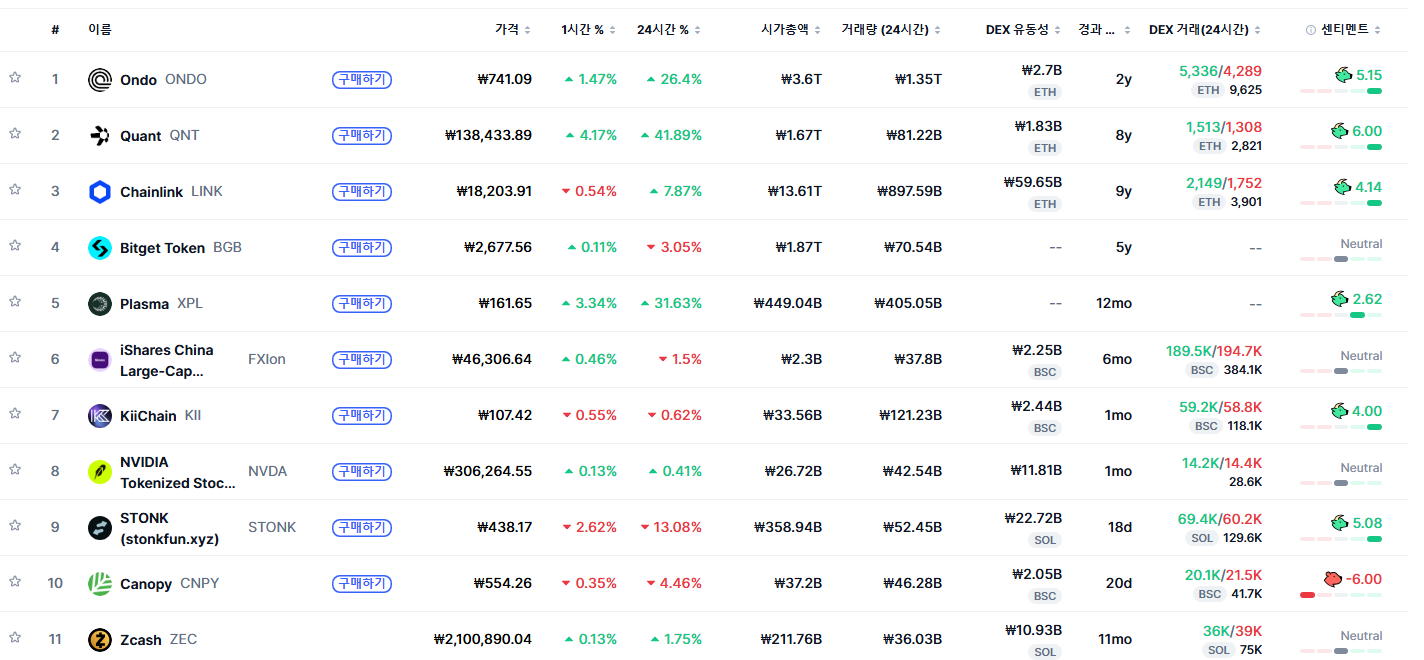The image size is (1424, 660).
Task: Sort by the 경과 age column header
Action: 1104,30
